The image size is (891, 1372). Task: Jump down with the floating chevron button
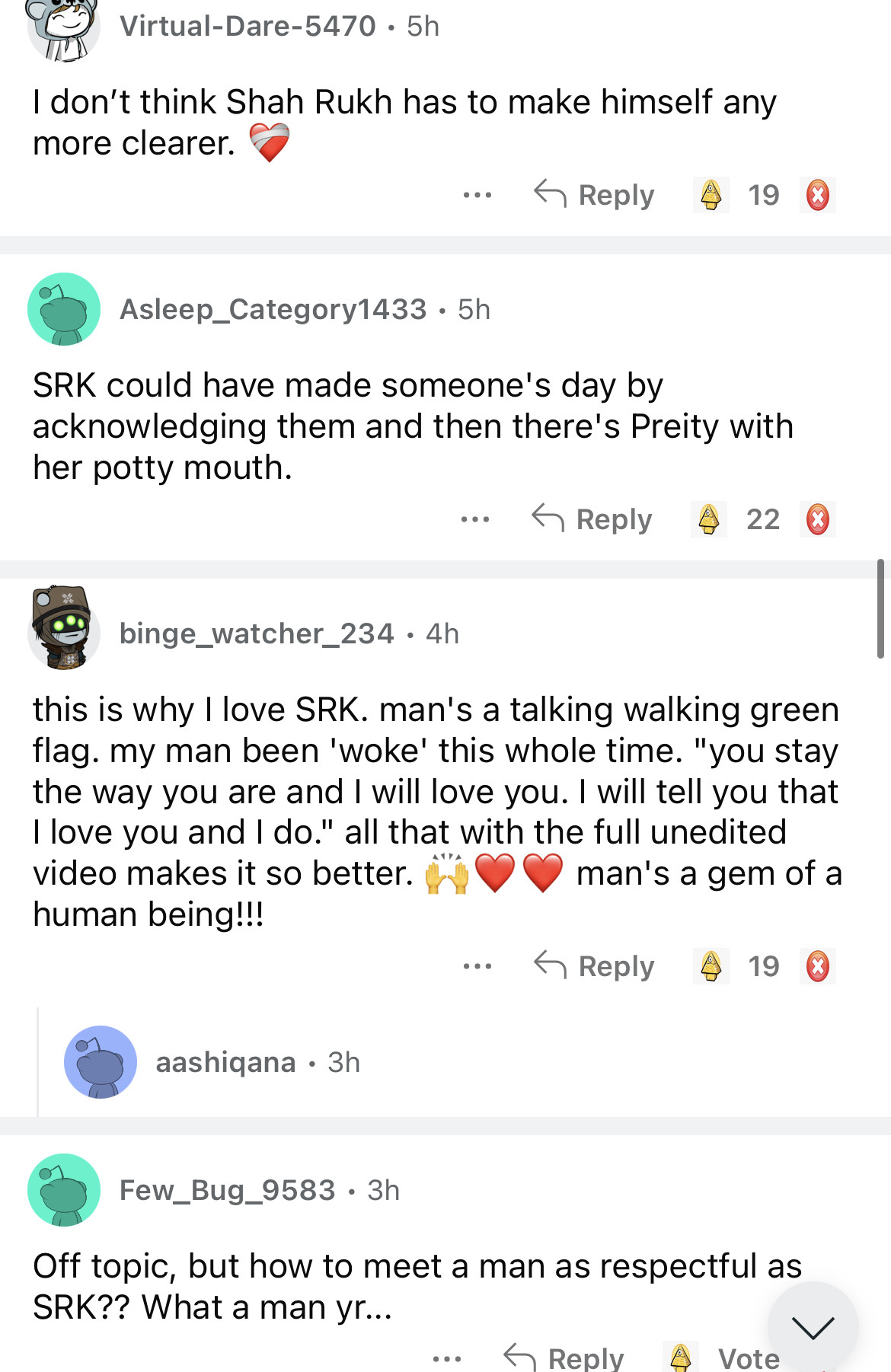tap(813, 1327)
